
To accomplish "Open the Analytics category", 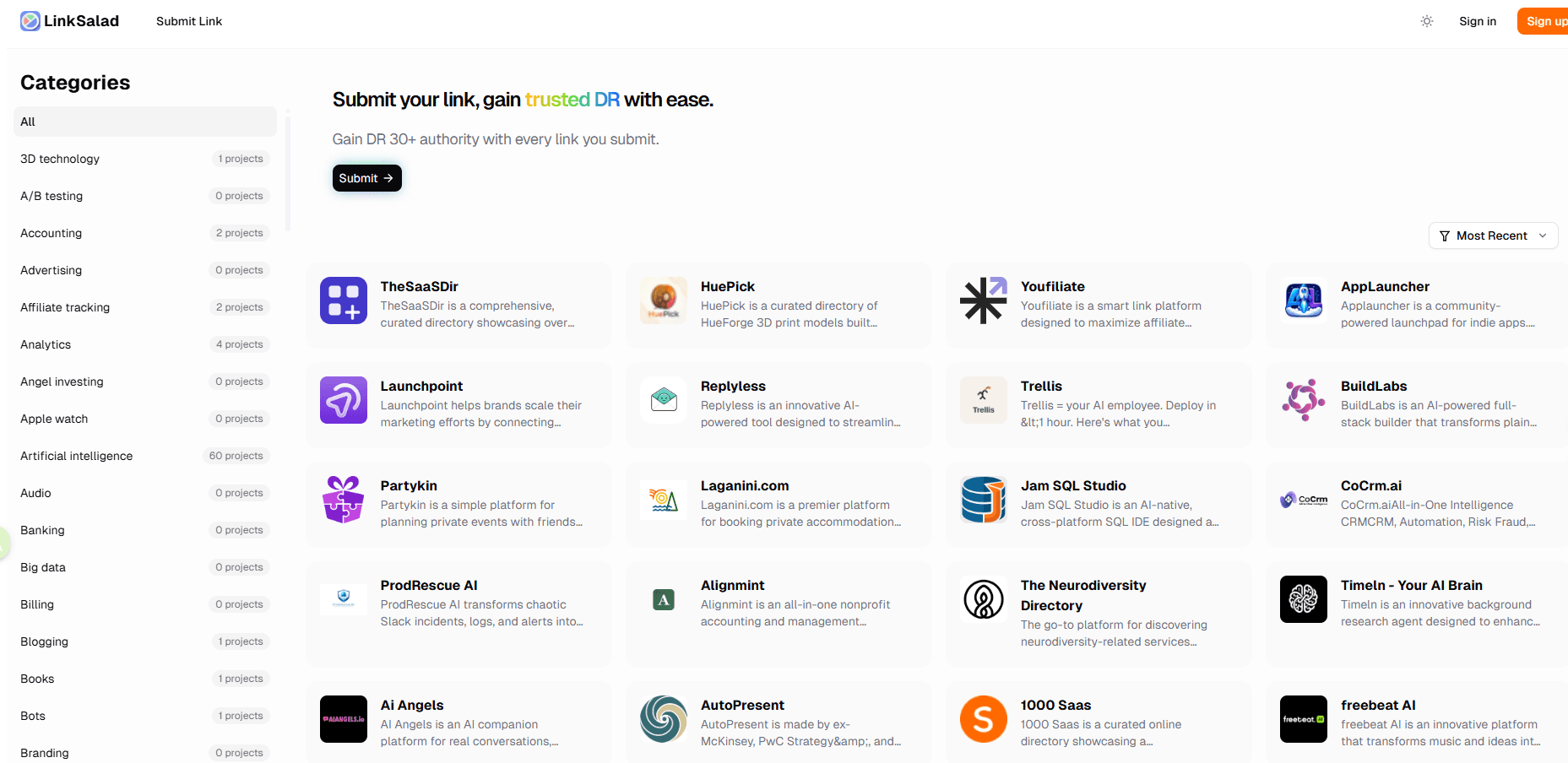I will pos(46,344).
